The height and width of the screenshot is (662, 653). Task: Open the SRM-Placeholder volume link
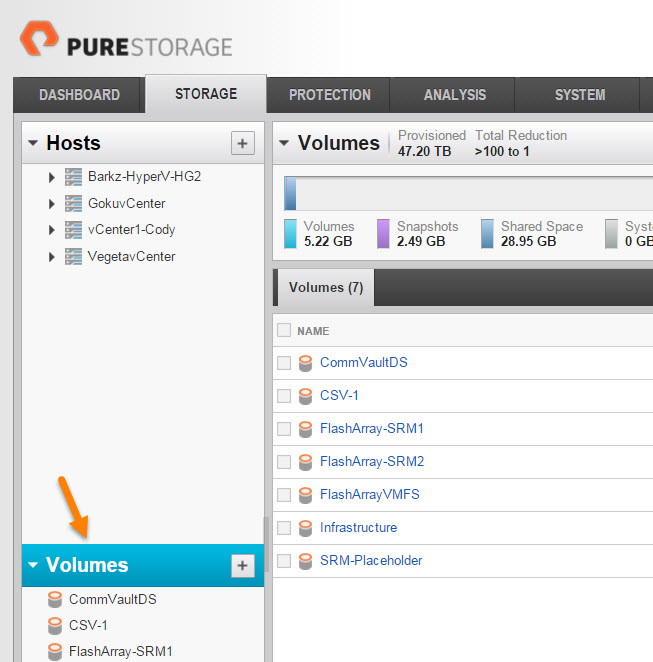(371, 560)
